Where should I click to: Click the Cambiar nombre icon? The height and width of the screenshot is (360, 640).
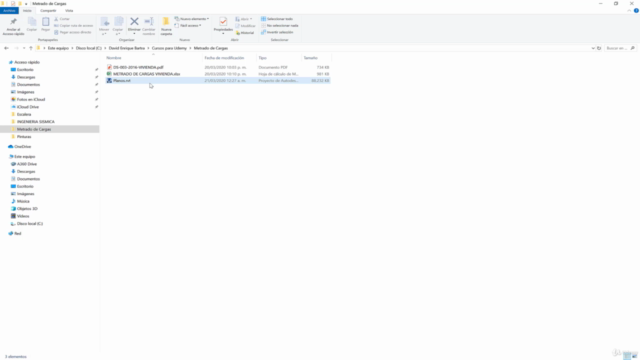coord(149,22)
